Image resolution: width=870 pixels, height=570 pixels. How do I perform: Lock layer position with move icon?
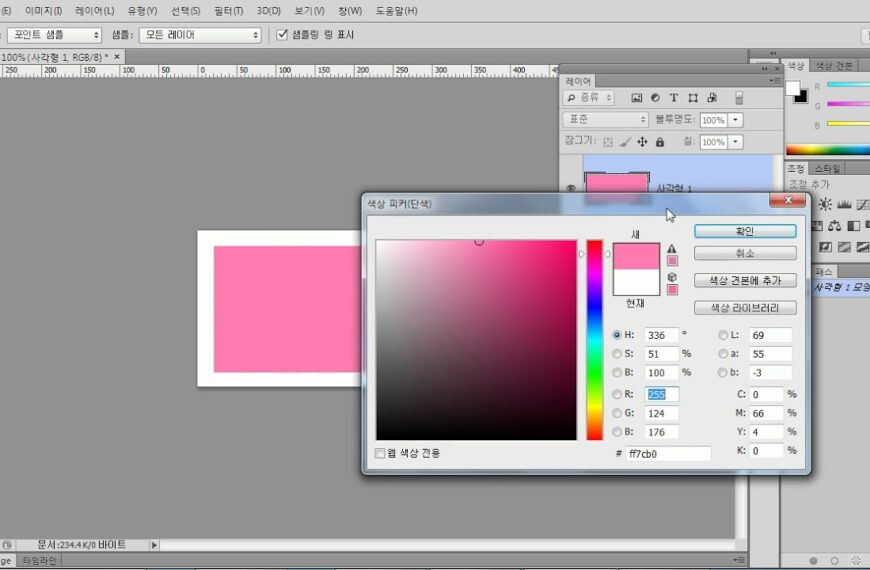(642, 142)
